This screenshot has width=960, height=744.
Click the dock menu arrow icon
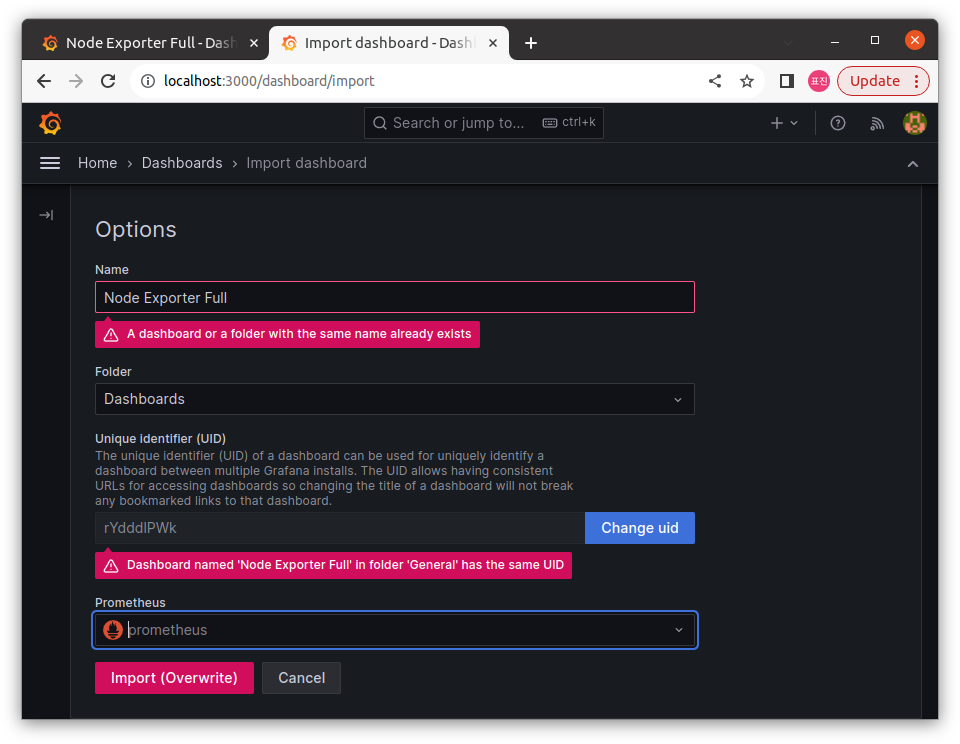pos(46,215)
